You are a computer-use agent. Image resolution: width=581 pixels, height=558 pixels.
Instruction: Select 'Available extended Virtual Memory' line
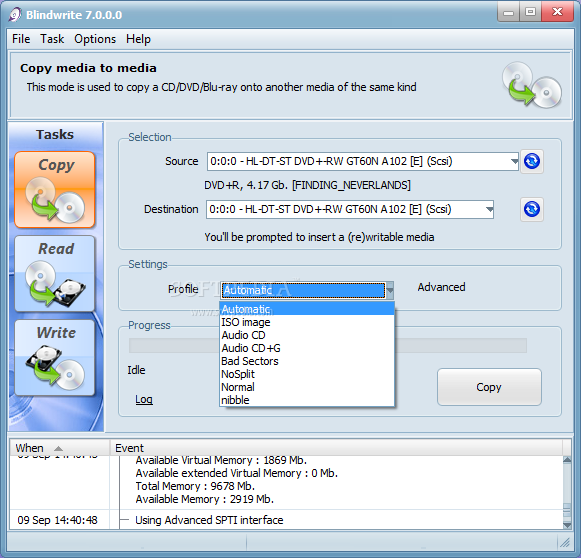click(x=236, y=473)
